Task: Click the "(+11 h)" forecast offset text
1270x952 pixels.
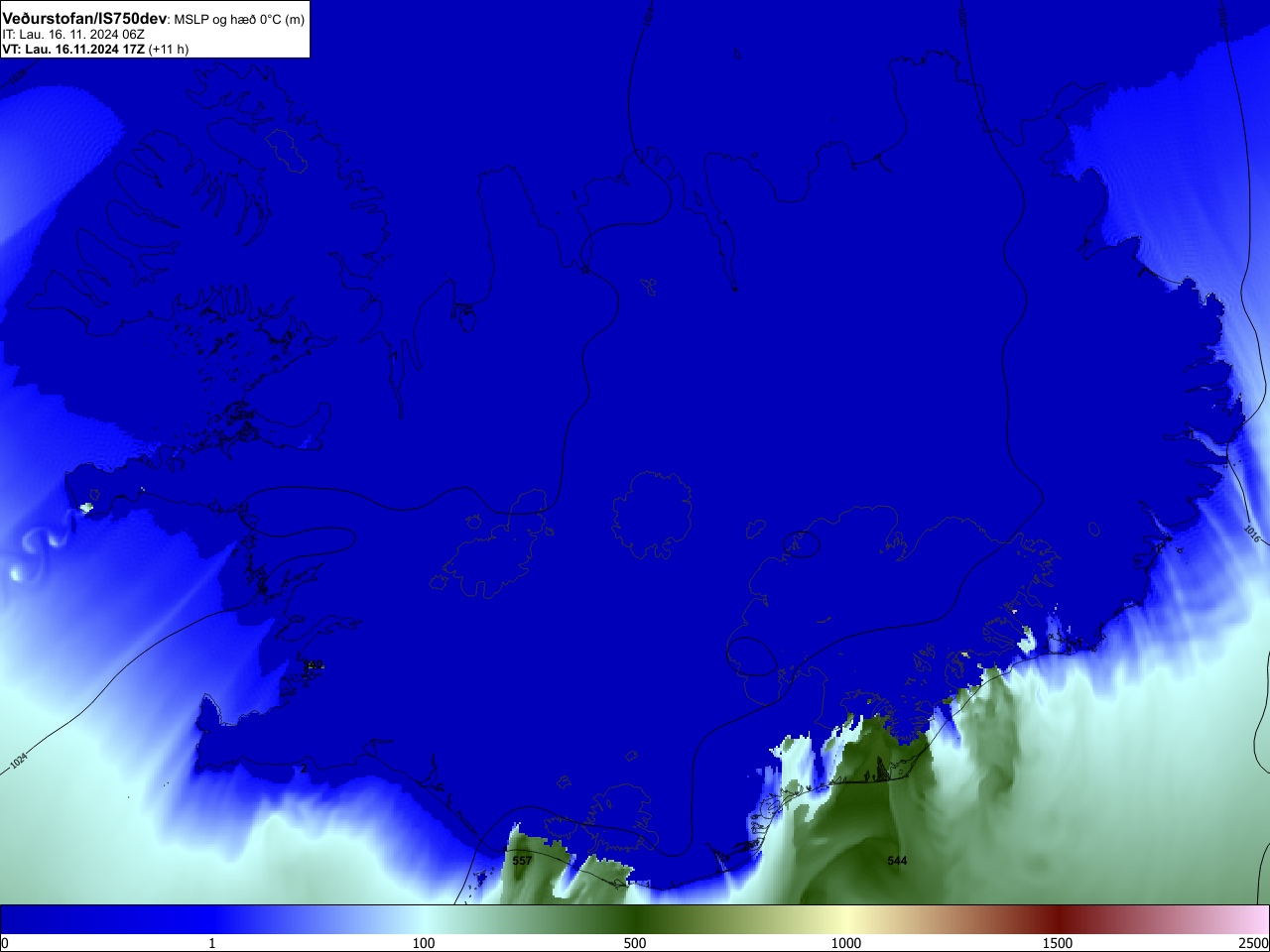Action: 168,49
